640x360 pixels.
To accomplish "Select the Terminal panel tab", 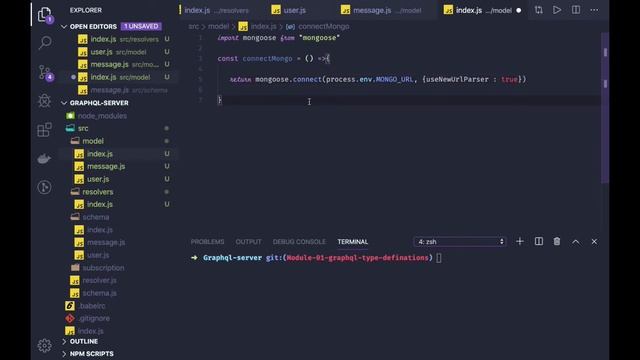I will click(x=353, y=242).
